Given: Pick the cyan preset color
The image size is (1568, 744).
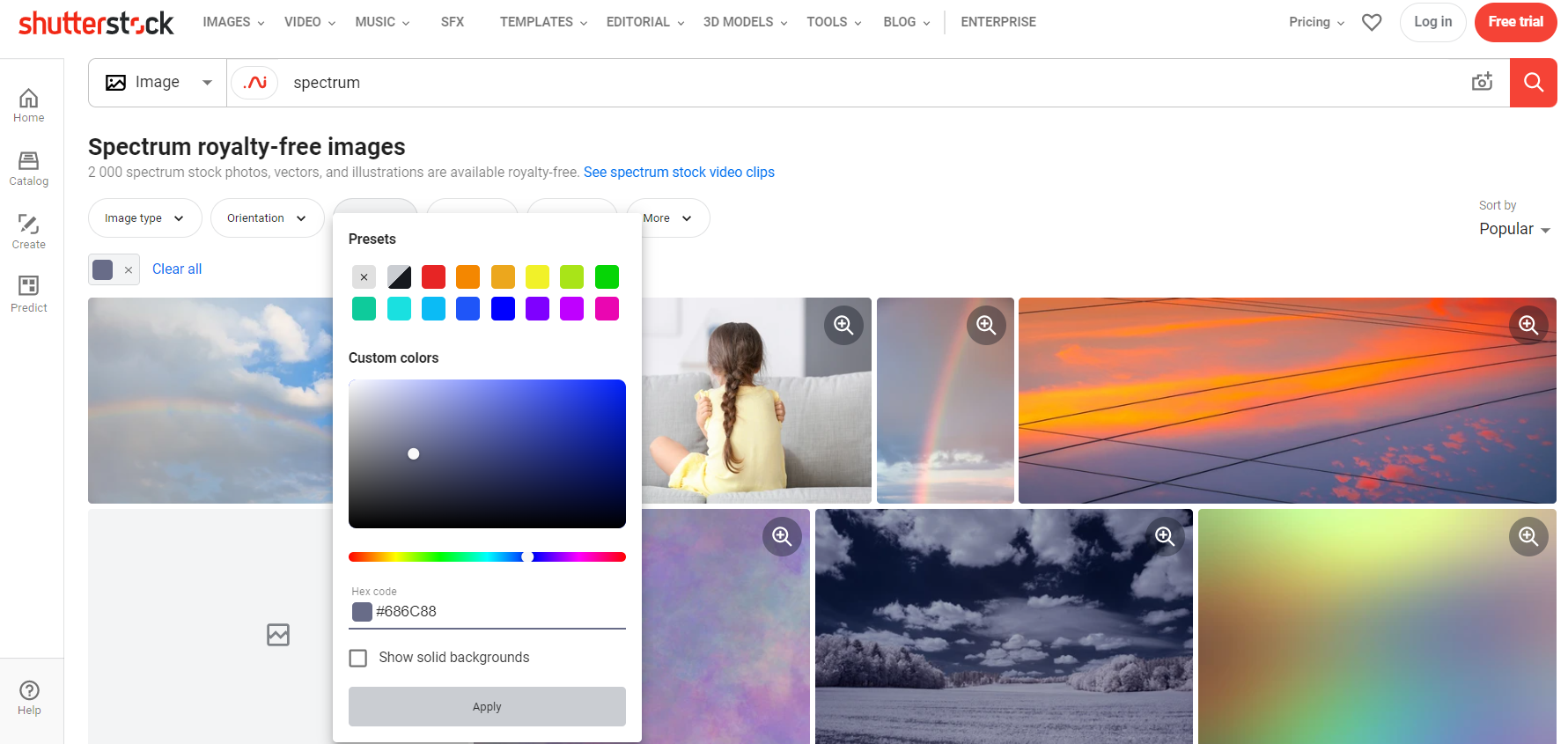Looking at the screenshot, I should [400, 309].
